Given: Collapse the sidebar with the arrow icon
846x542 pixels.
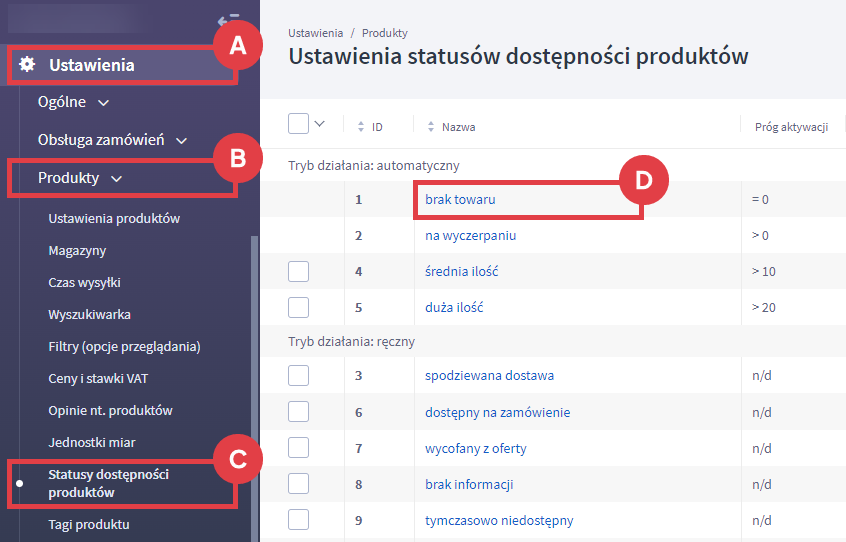Looking at the screenshot, I should click(228, 20).
